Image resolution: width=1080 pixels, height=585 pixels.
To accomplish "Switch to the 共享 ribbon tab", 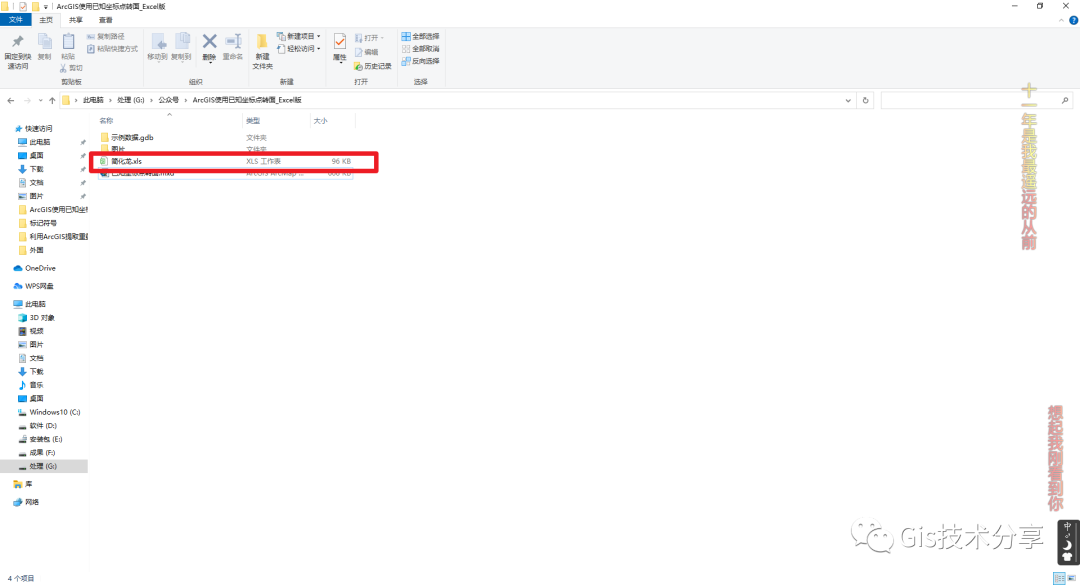I will [76, 20].
